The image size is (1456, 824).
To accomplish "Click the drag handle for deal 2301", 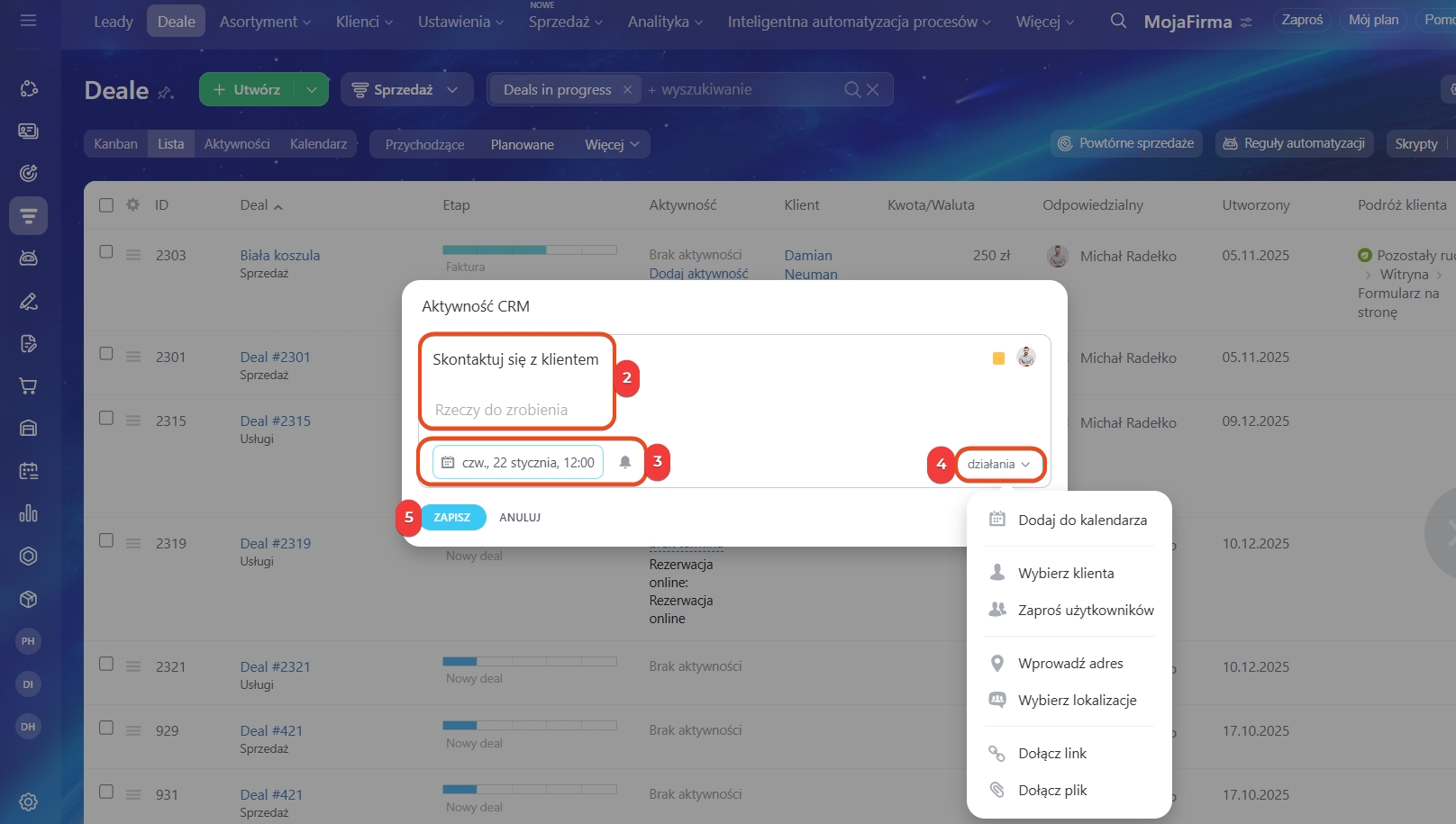I will pyautogui.click(x=133, y=357).
